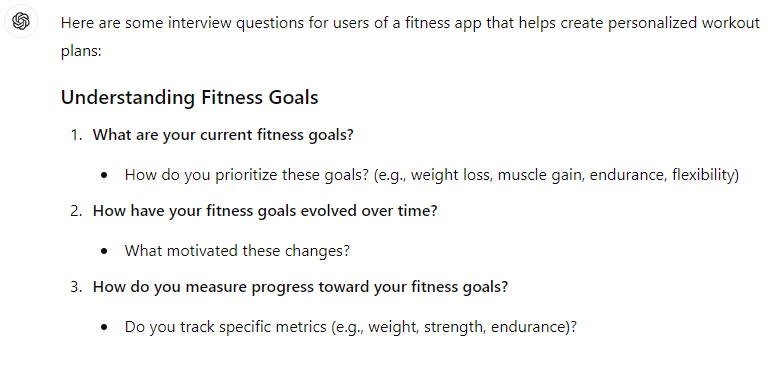Screen dimensions: 776x367
Task: Click the intro line about fitness app interview questions
Action: (410, 37)
